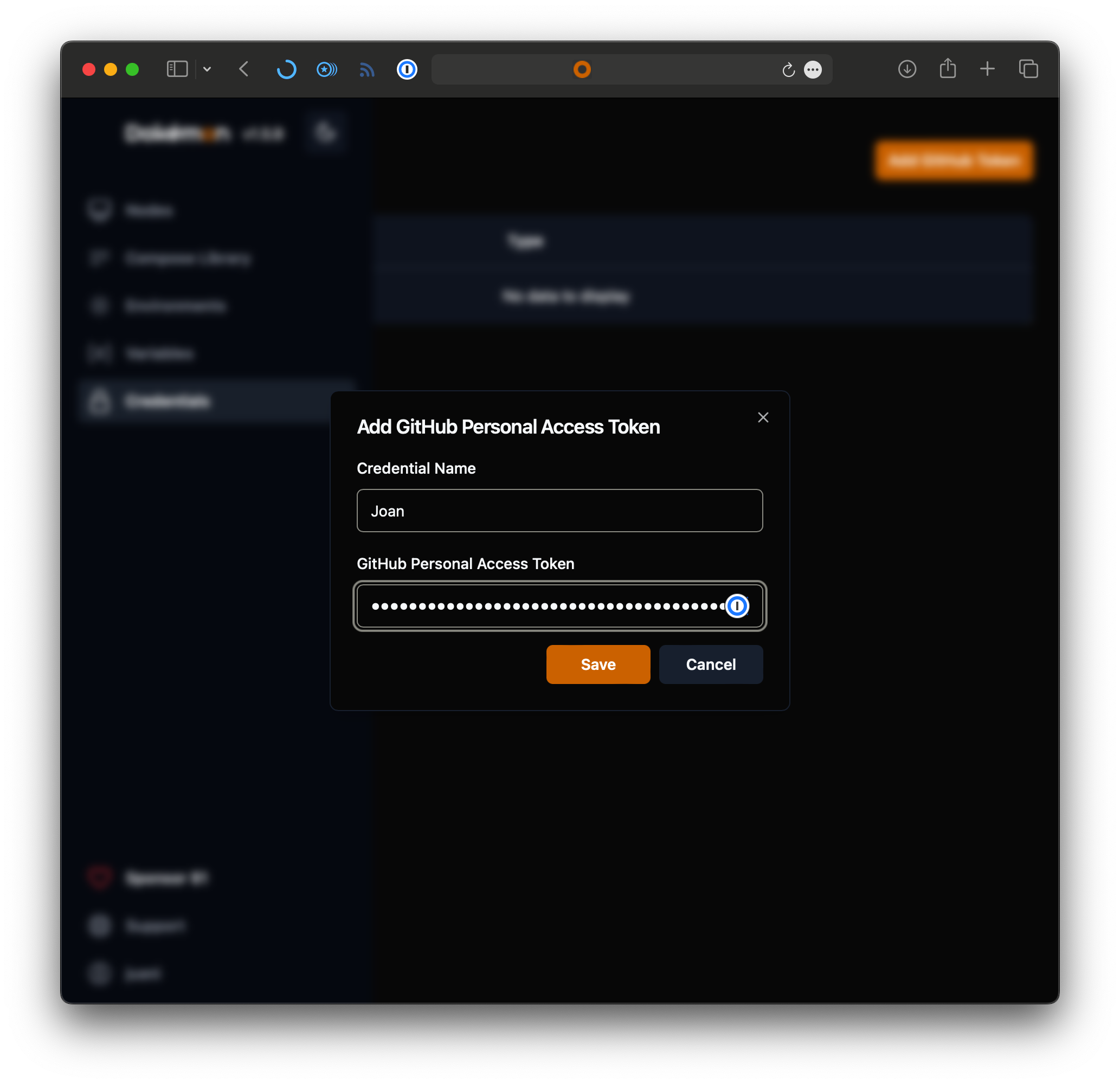1120x1084 pixels.
Task: Minimize the window with yellow button
Action: pos(110,69)
